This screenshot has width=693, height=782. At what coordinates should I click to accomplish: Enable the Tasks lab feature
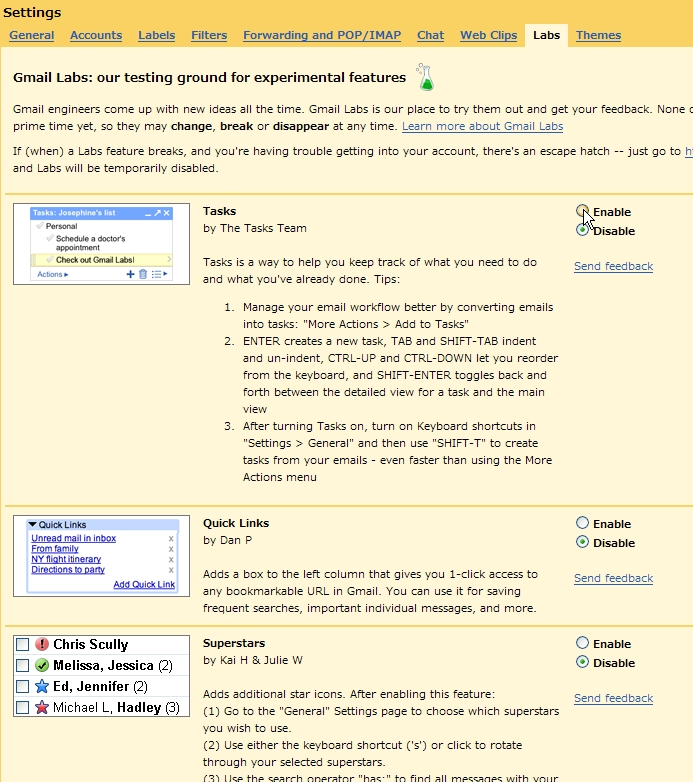(x=582, y=211)
